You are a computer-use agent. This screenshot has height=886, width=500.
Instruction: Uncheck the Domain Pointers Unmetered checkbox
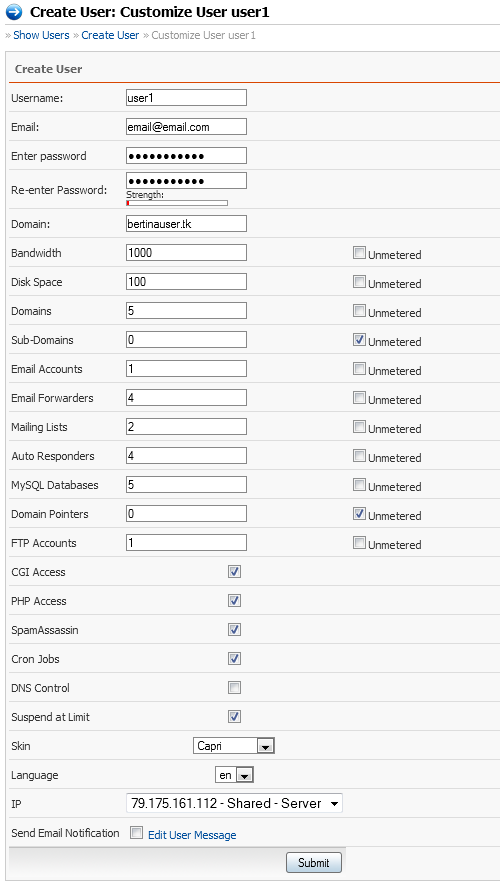(x=359, y=514)
